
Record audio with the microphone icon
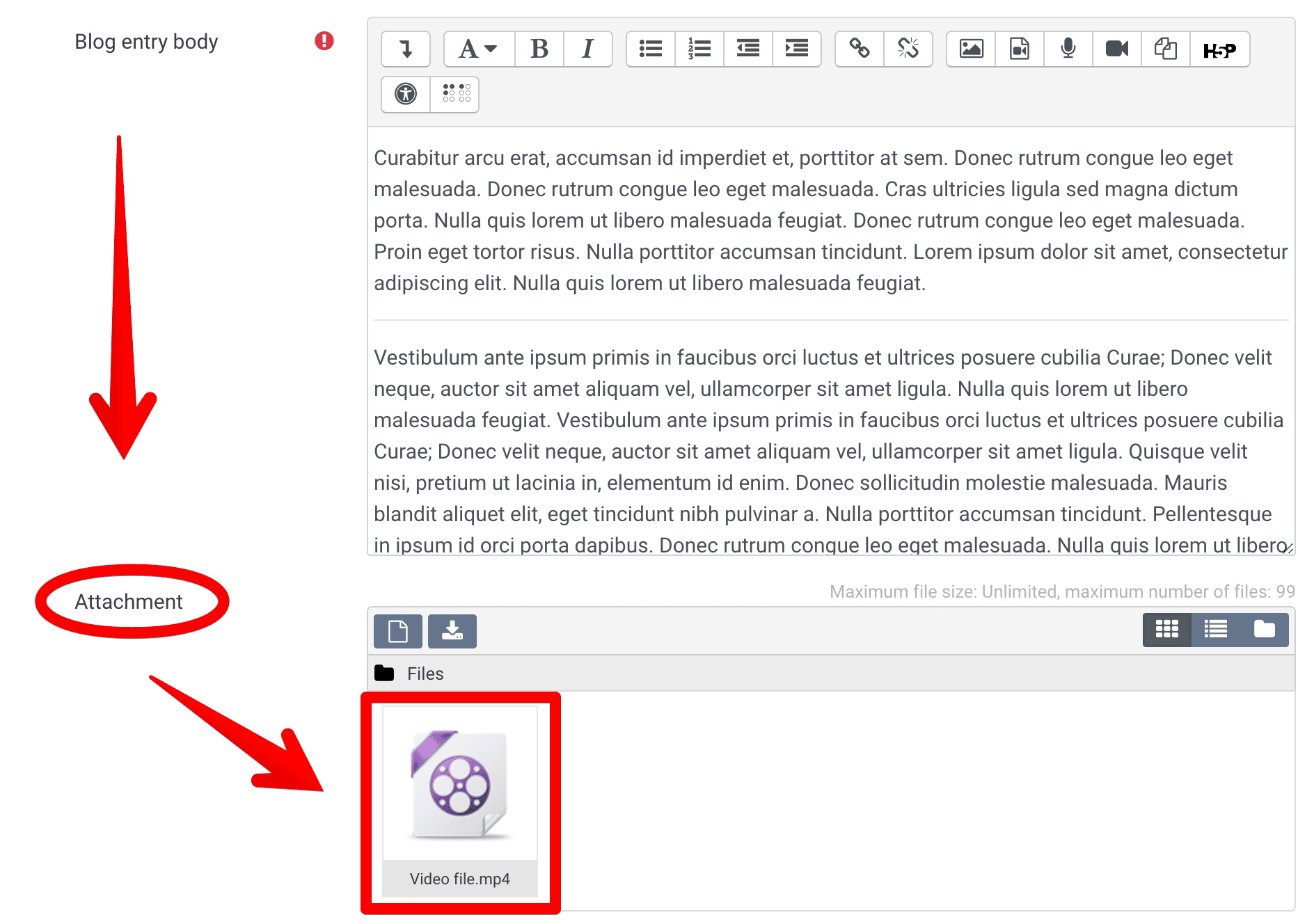click(x=1068, y=49)
